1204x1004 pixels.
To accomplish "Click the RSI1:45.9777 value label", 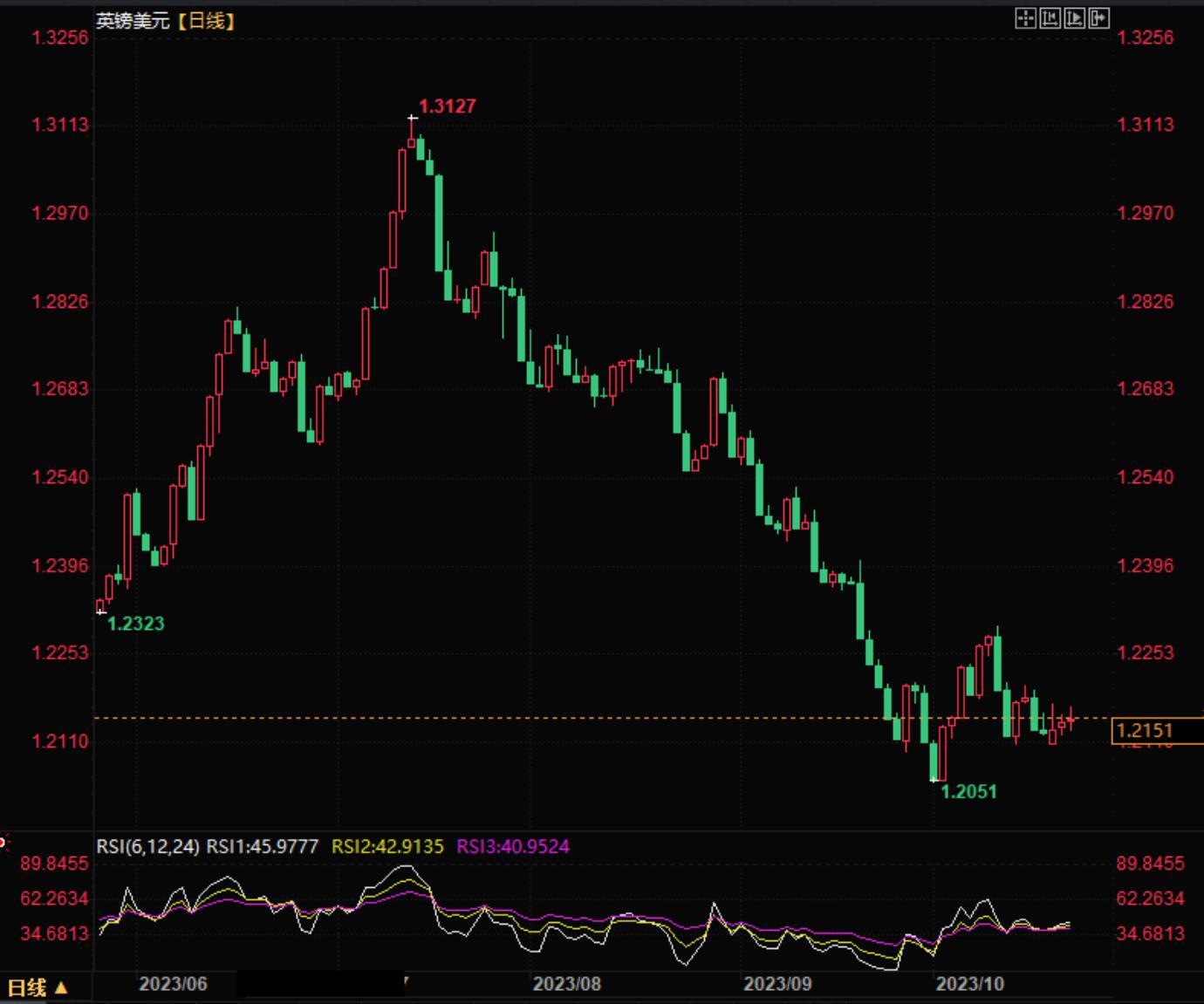I will (263, 846).
